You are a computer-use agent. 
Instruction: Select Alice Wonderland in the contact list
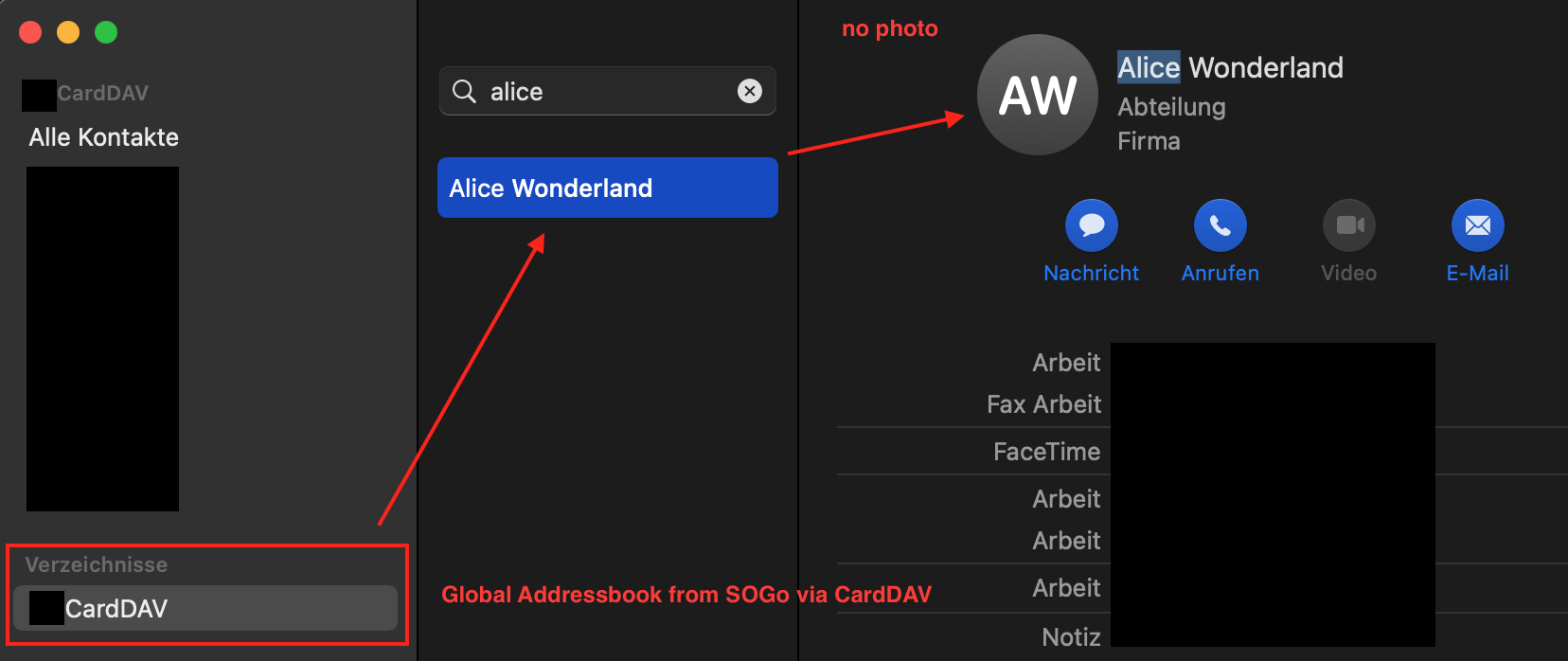[607, 188]
